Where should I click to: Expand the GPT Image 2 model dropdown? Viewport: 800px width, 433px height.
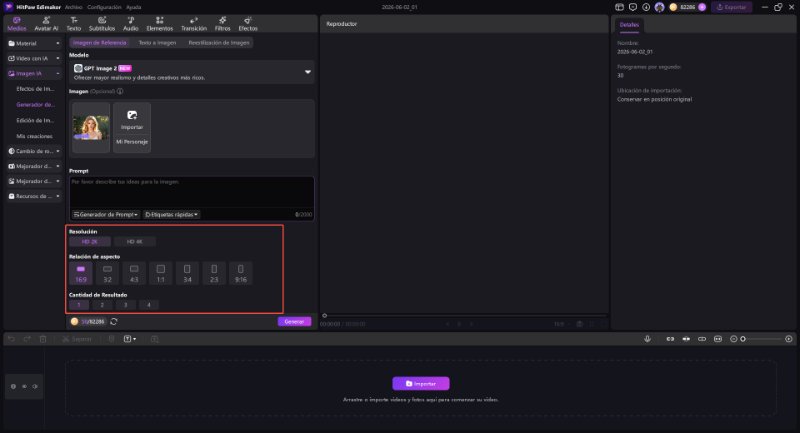pyautogui.click(x=308, y=72)
